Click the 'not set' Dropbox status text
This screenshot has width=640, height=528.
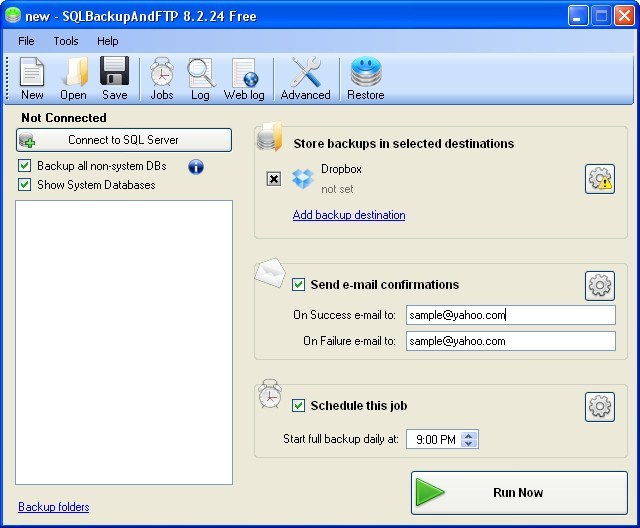click(x=337, y=189)
